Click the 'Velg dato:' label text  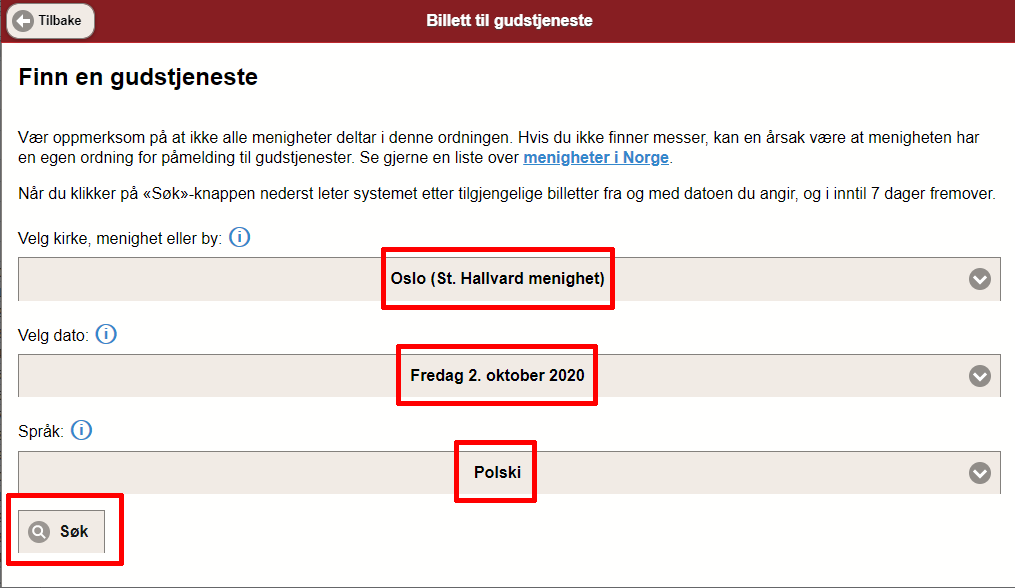point(53,336)
